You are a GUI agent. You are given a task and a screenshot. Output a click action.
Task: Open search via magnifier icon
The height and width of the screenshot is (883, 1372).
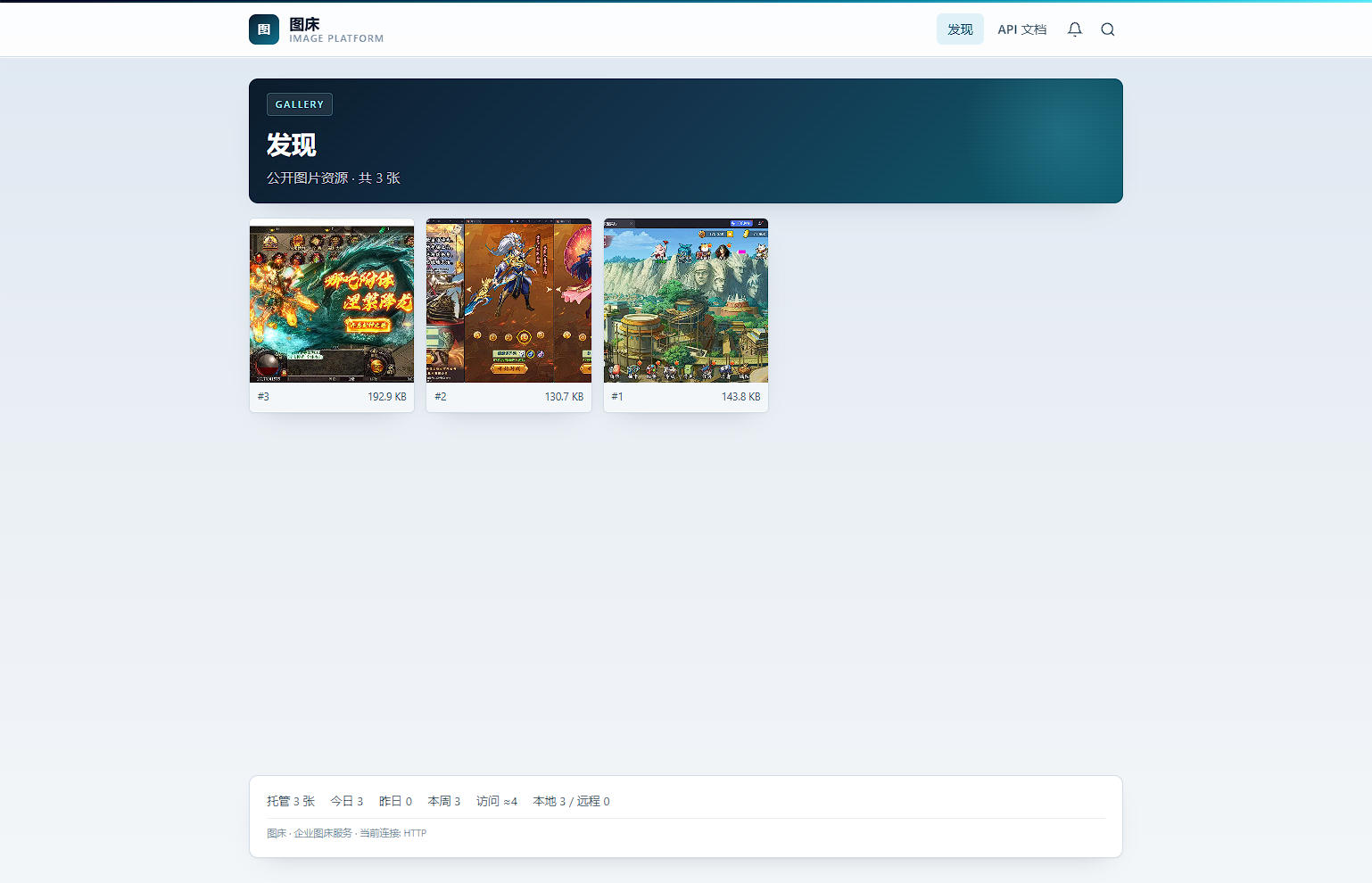tap(1108, 29)
